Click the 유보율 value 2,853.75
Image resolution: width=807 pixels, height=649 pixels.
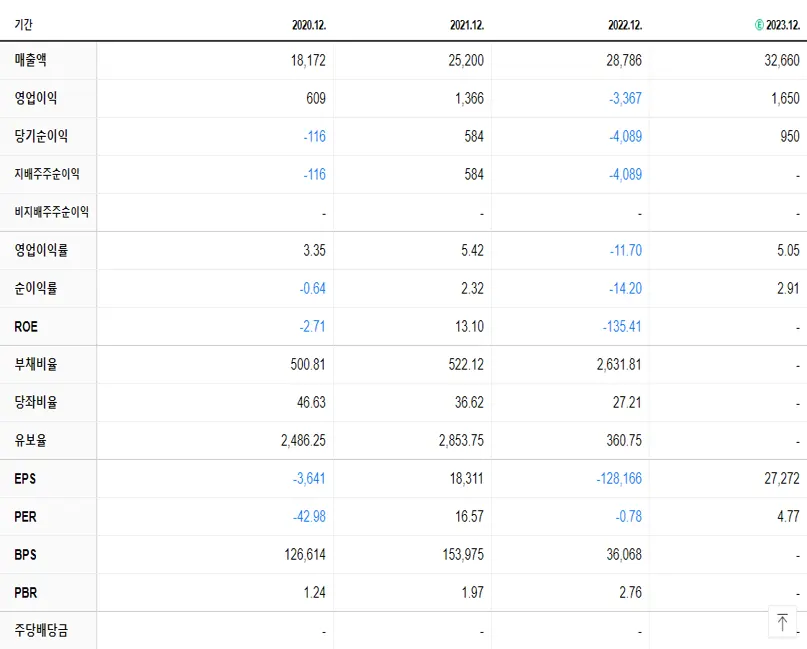461,441
